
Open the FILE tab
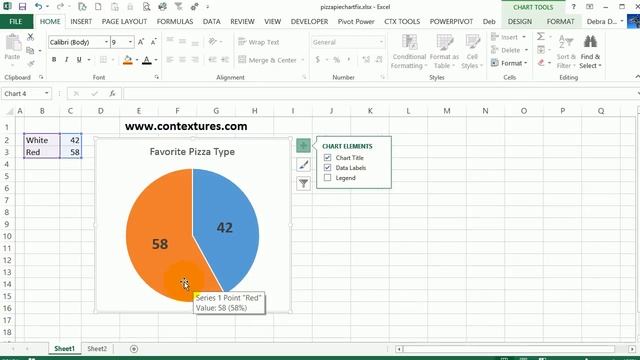point(16,22)
